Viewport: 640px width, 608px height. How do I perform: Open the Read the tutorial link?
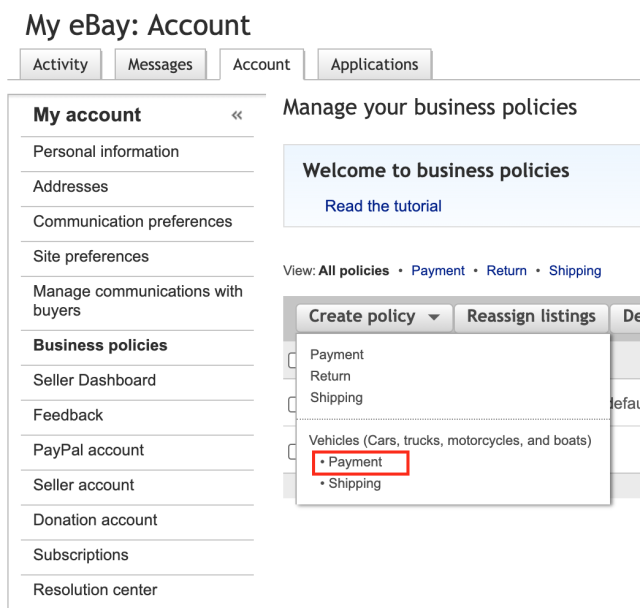pyautogui.click(x=383, y=206)
